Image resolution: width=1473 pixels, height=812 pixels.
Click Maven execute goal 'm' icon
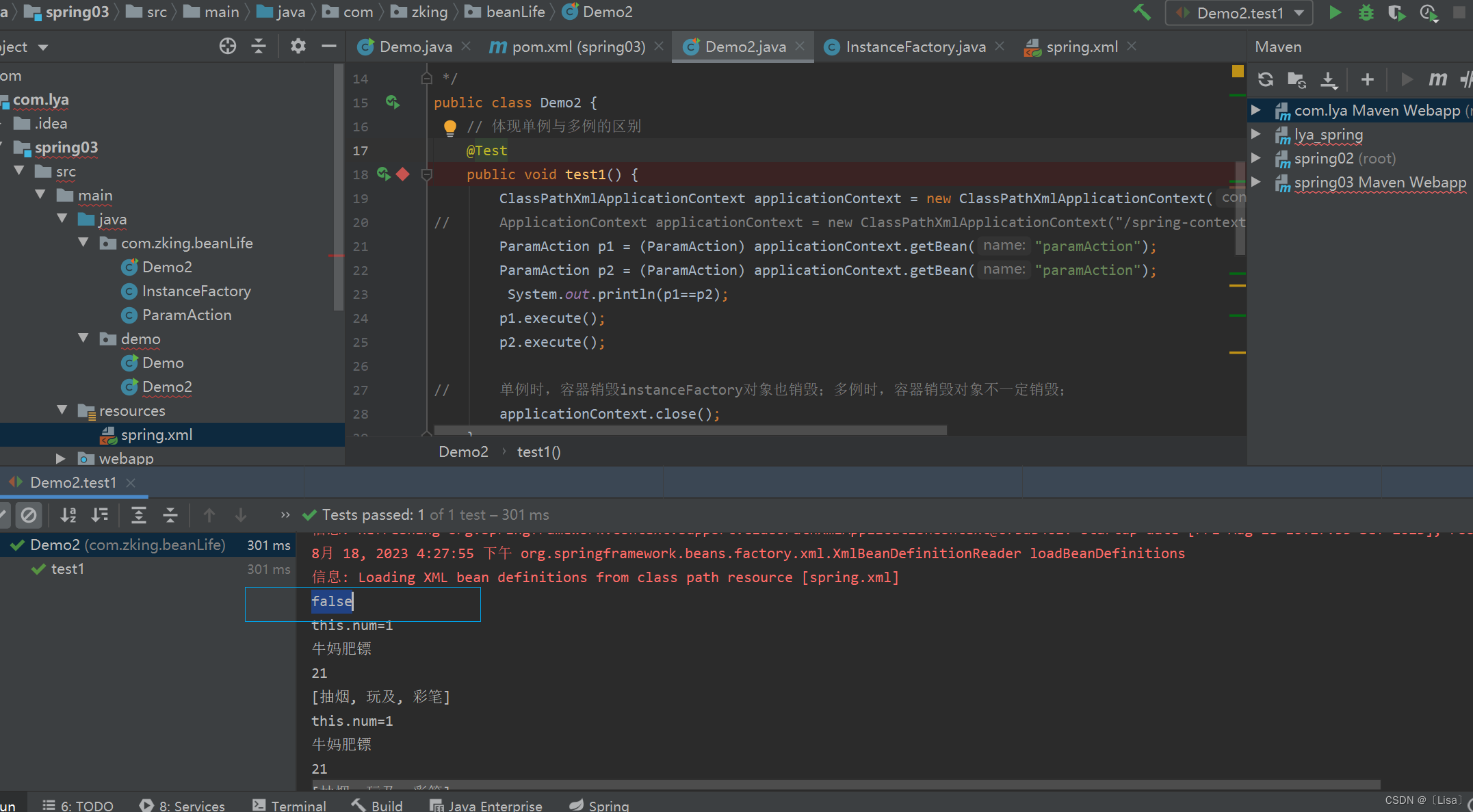(1437, 79)
